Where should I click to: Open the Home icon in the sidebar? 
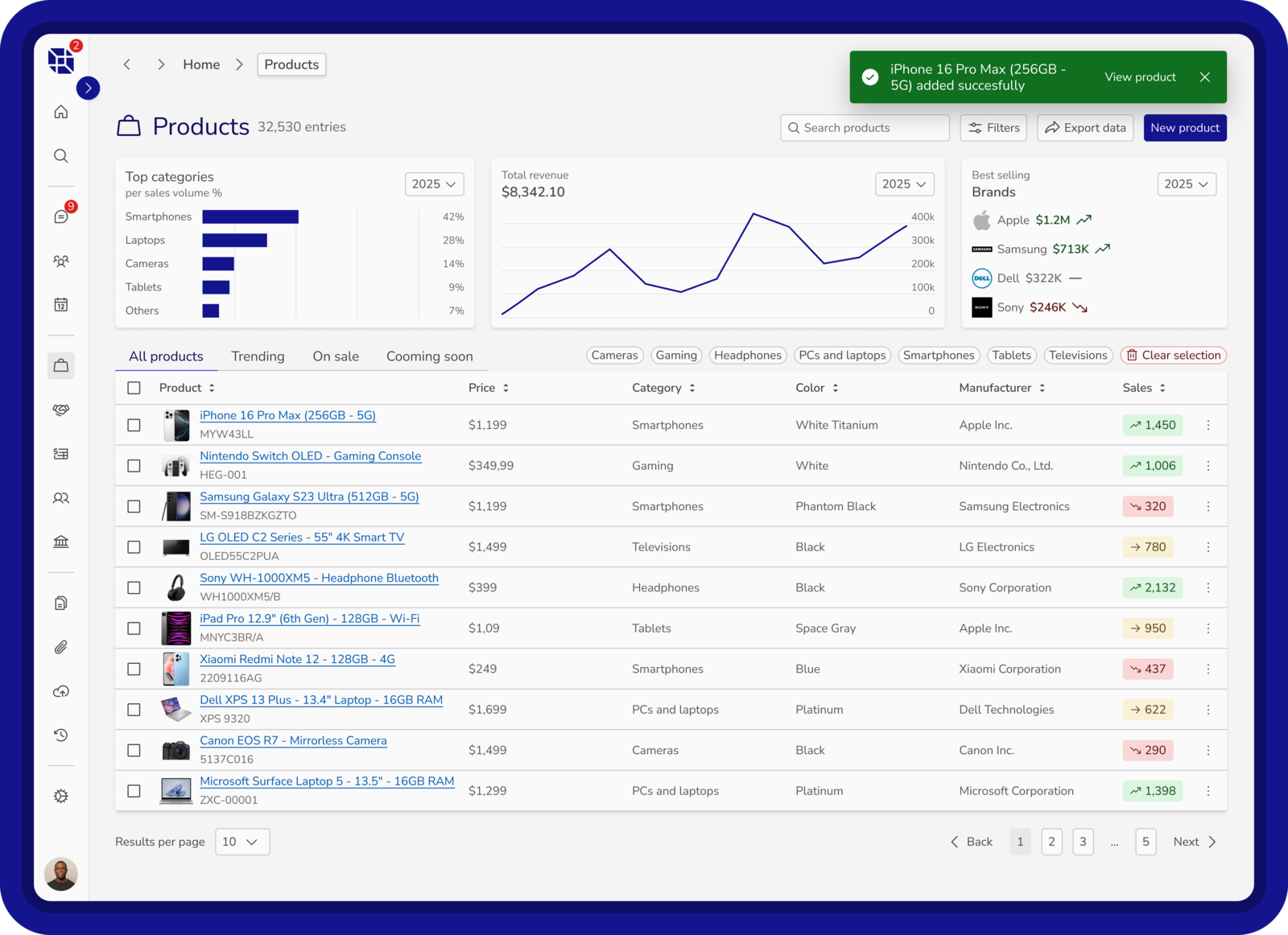[61, 112]
